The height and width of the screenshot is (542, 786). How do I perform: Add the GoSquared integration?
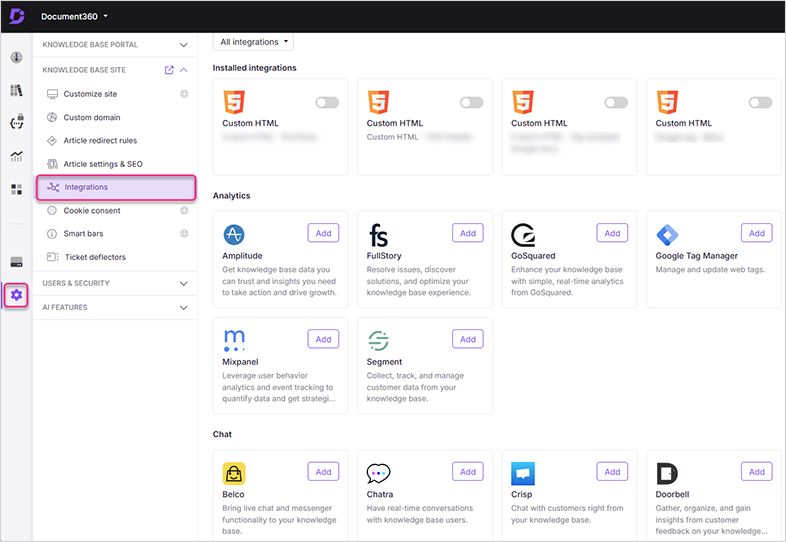612,233
